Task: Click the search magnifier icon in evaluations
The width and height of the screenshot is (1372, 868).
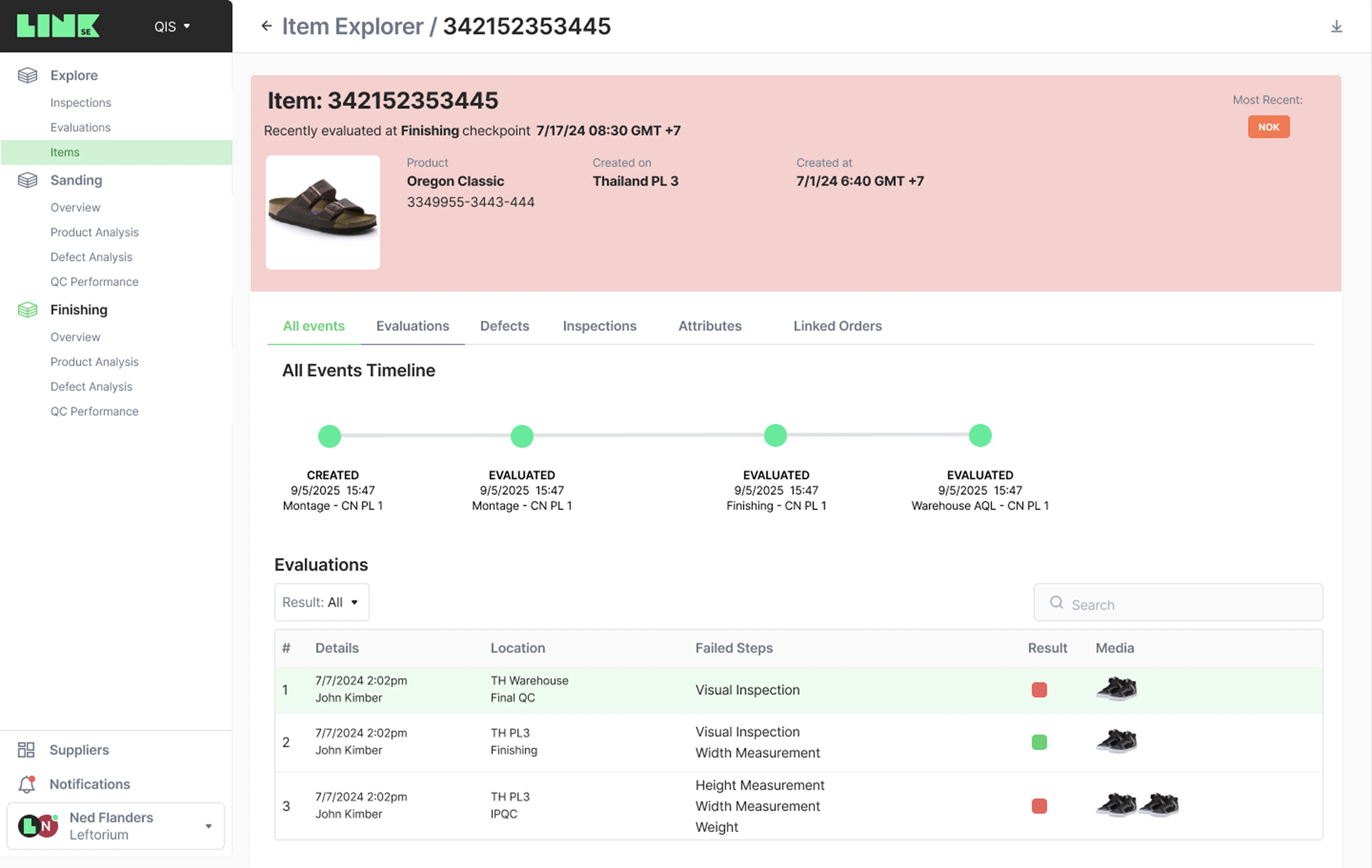Action: click(x=1056, y=602)
